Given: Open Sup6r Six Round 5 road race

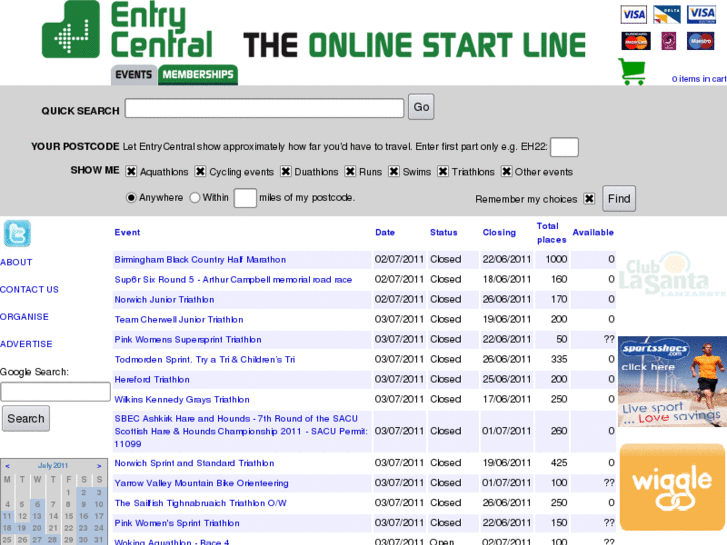Looking at the screenshot, I should (x=233, y=280).
